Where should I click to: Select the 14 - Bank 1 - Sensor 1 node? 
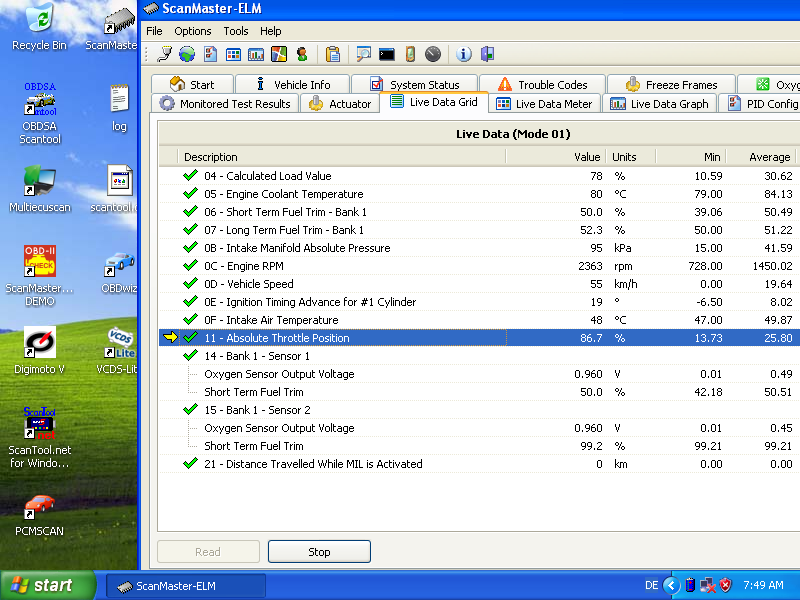pyautogui.click(x=257, y=356)
